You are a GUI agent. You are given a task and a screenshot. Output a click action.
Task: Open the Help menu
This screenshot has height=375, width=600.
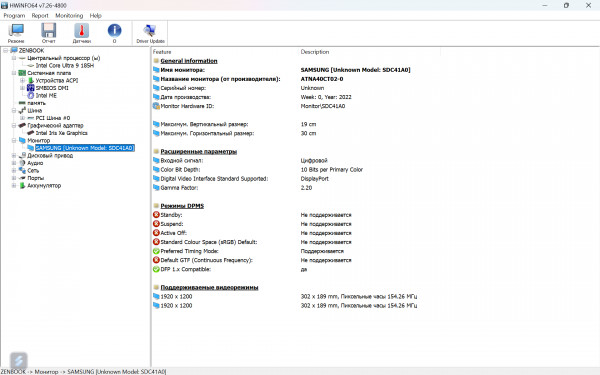pos(96,16)
